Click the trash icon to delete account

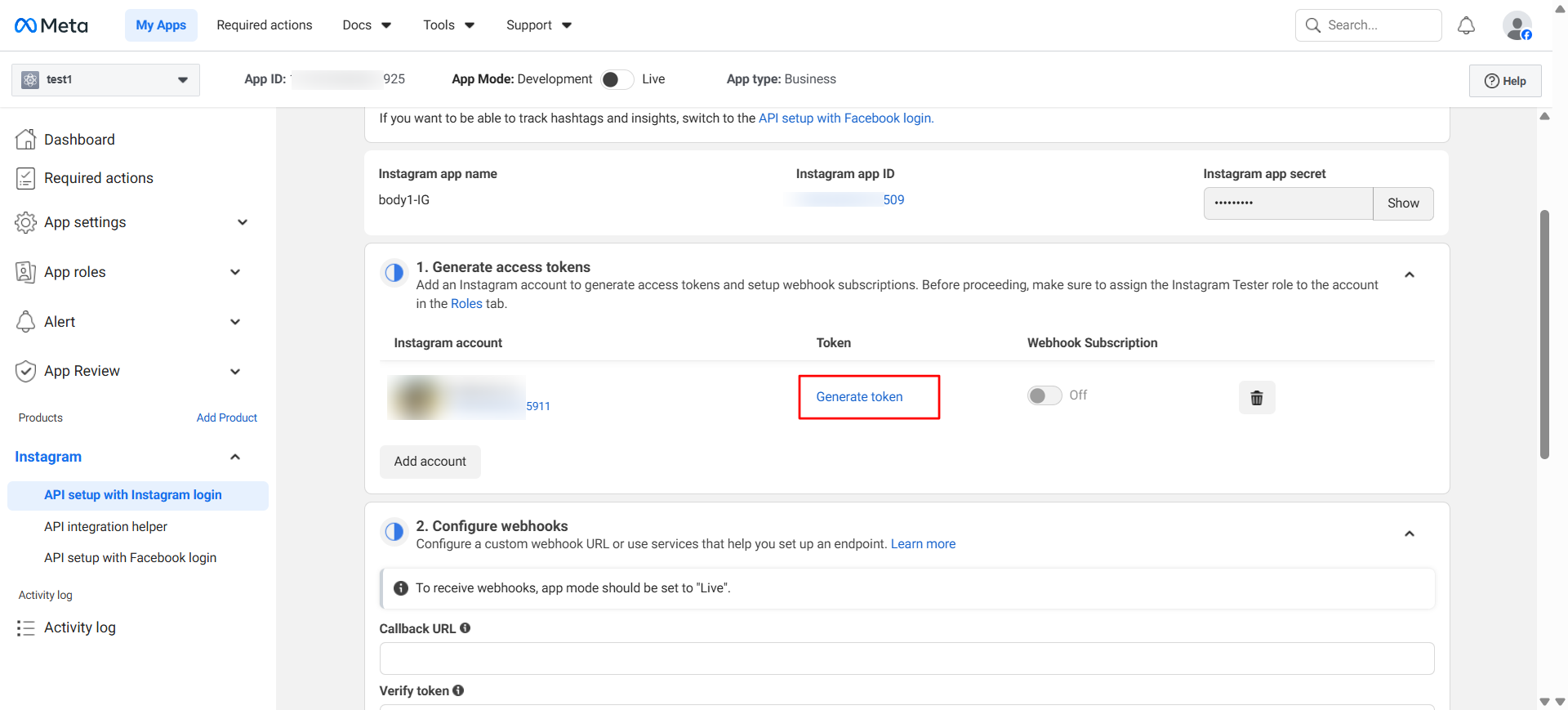click(x=1256, y=398)
